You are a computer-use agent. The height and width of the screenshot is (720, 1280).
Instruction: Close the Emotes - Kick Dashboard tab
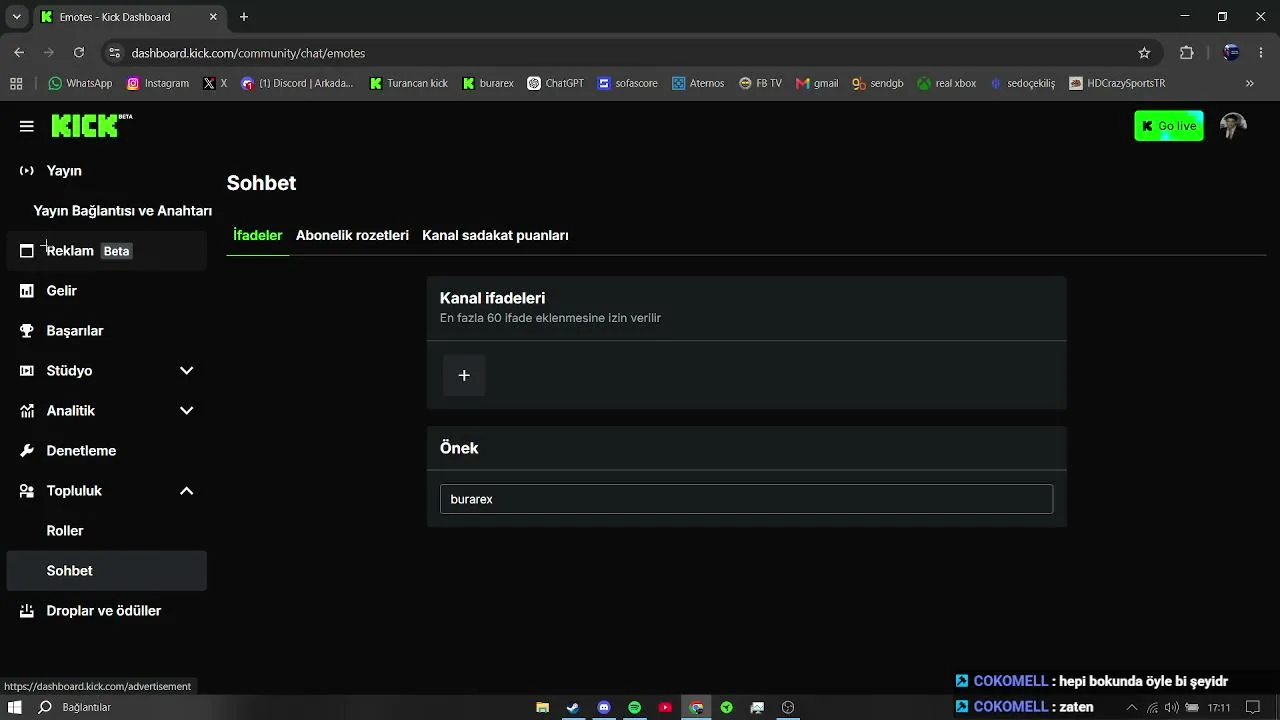pos(213,17)
